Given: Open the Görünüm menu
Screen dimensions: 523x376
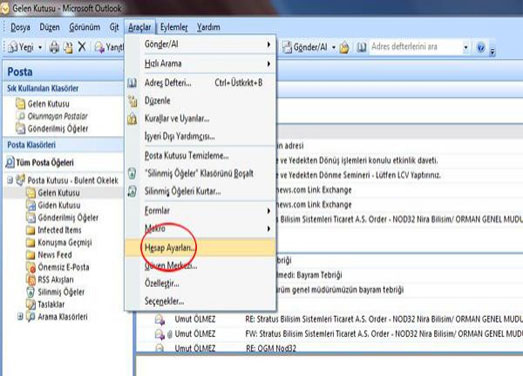Looking at the screenshot, I should click(x=84, y=27).
